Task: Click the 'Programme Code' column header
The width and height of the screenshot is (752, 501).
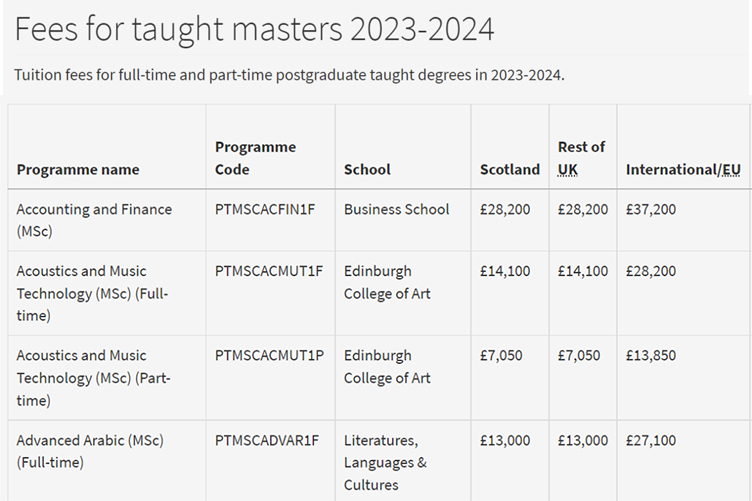Action: (255, 158)
